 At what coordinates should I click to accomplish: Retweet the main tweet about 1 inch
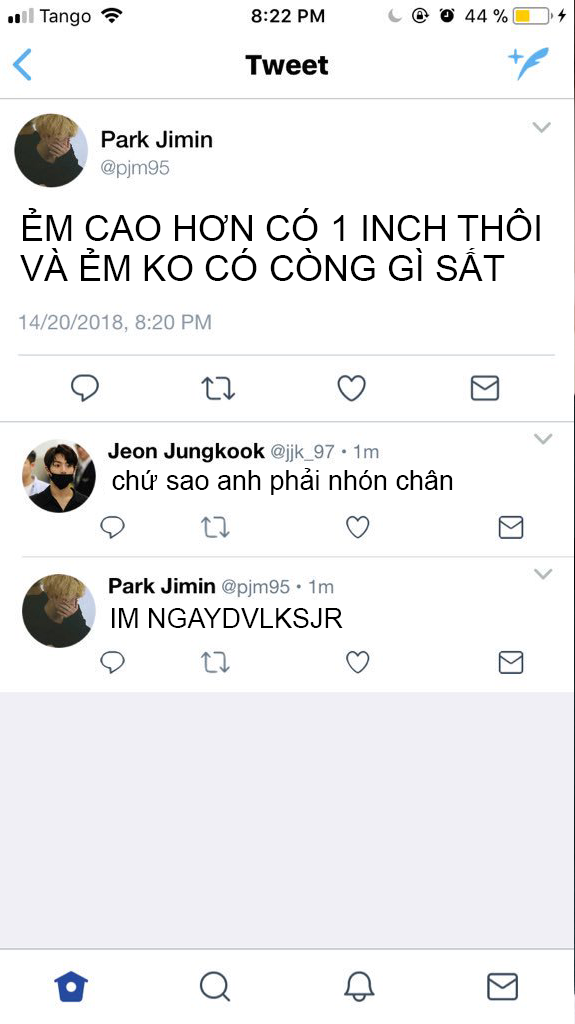(218, 388)
